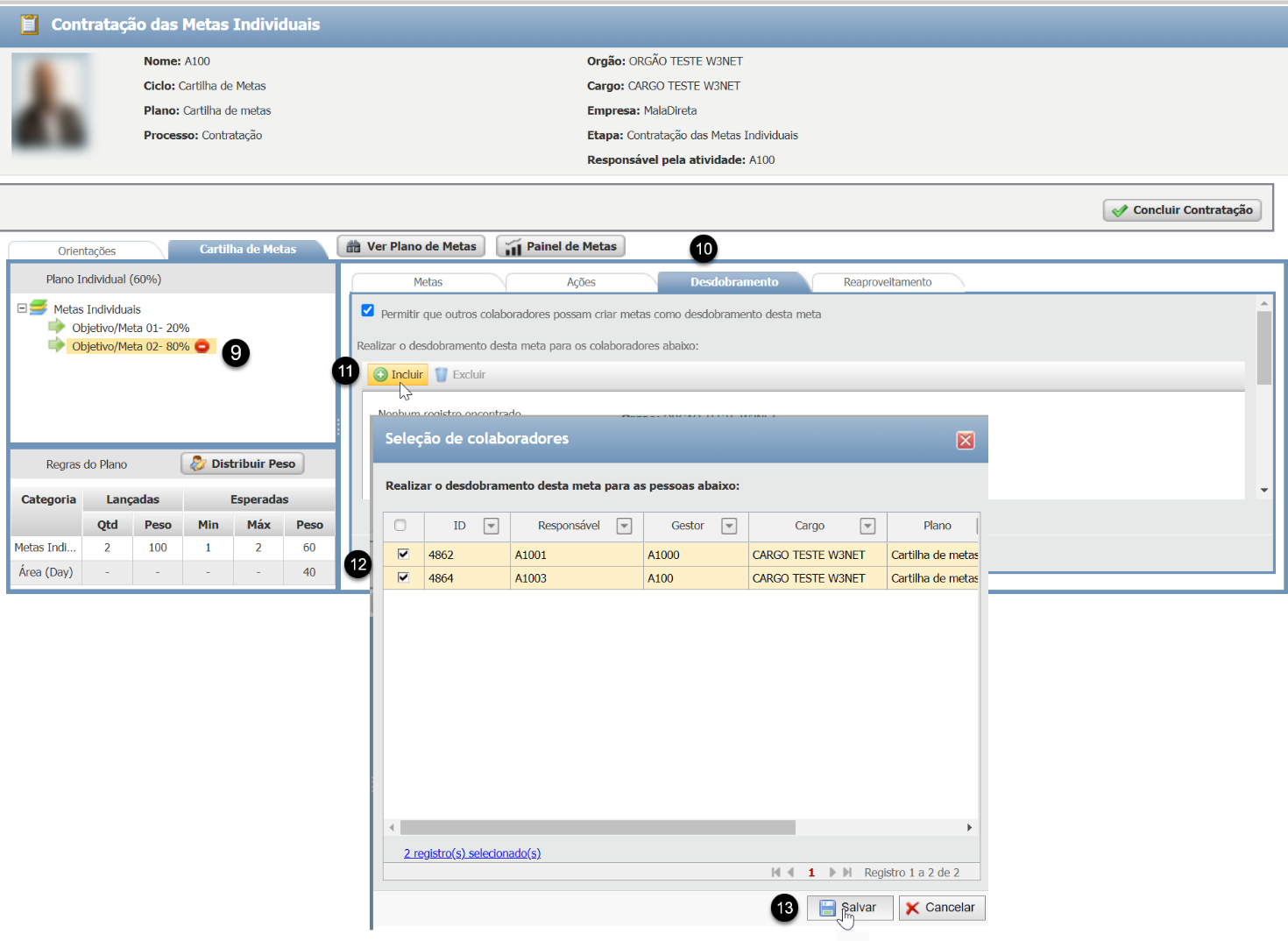Viewport: 1288px width, 941px height.
Task: Click the 2 registro(s) selecionado(s) link
Action: 472,853
